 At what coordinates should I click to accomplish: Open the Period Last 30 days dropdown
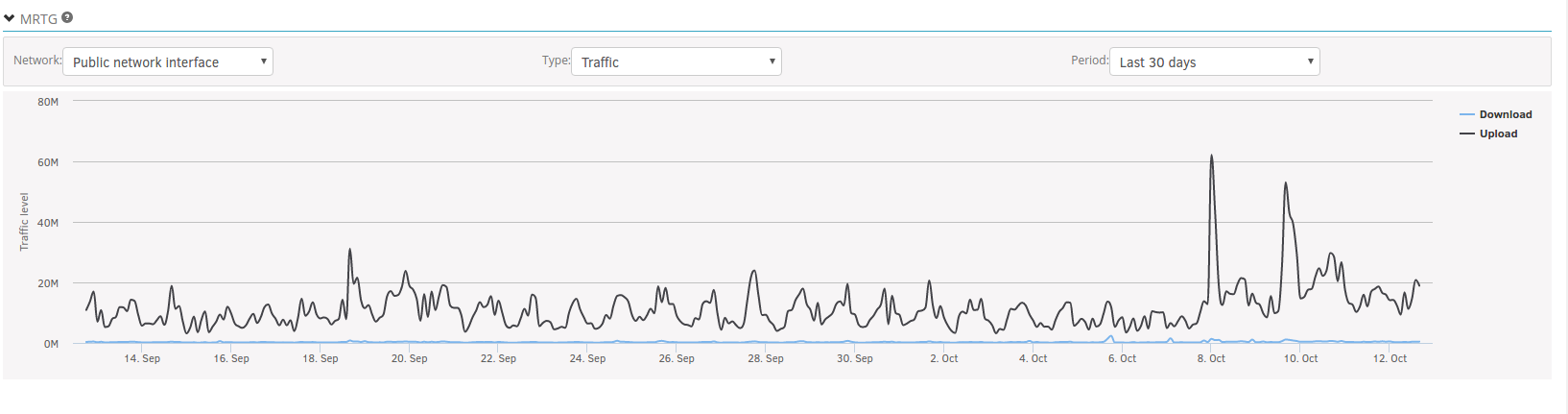pyautogui.click(x=1215, y=61)
